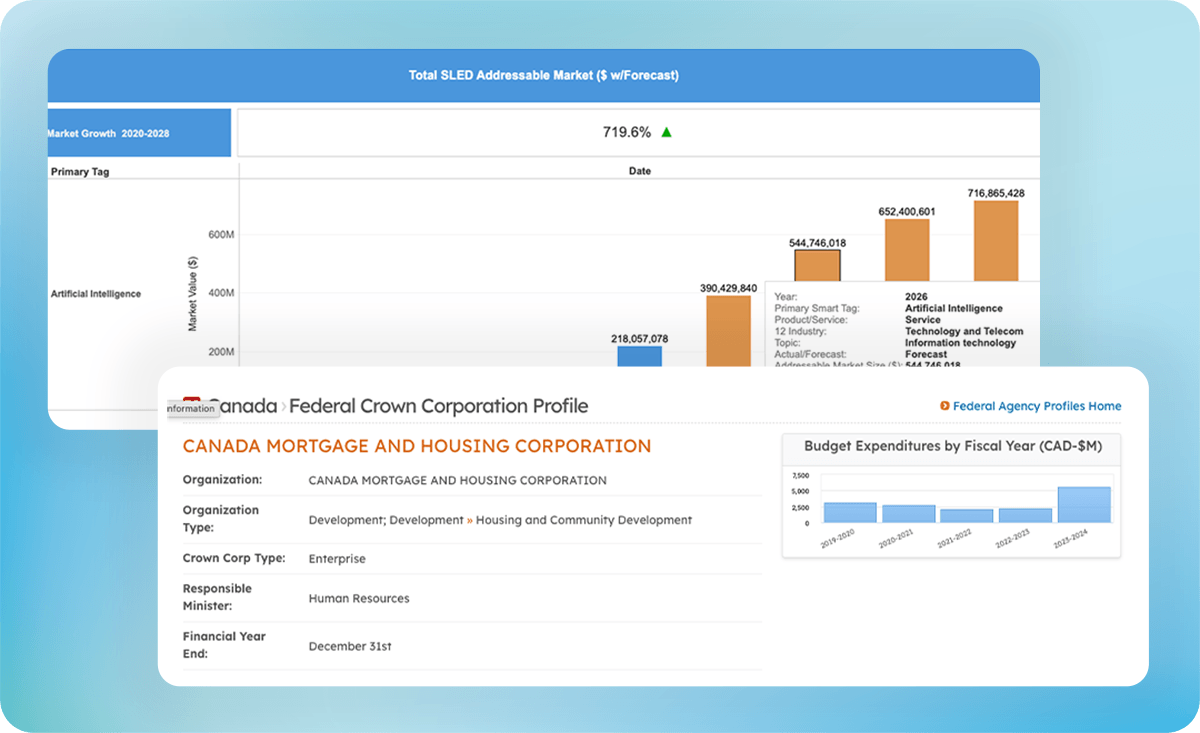This screenshot has width=1200, height=733.
Task: Click the Market Value ($) axis label
Action: (193, 294)
